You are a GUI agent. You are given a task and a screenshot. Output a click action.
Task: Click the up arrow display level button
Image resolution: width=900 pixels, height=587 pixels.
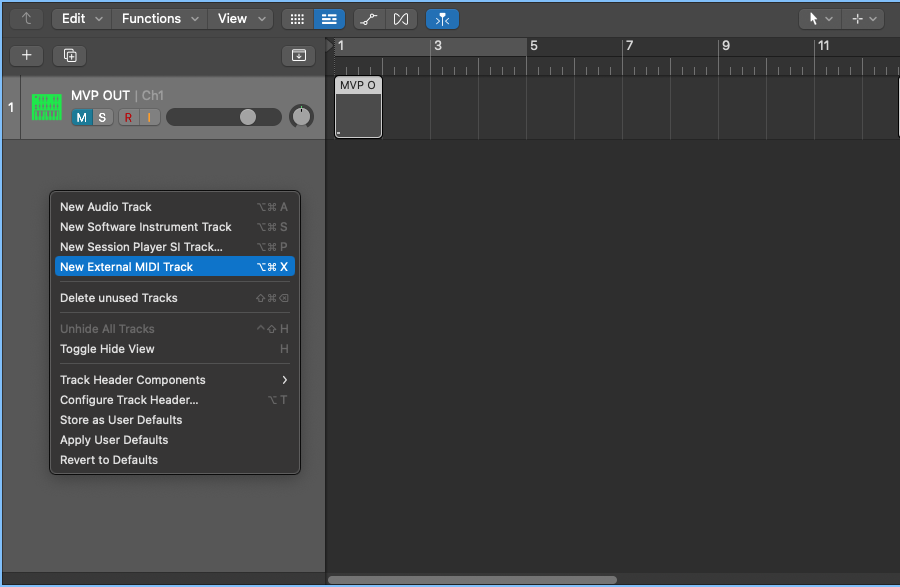coord(26,19)
